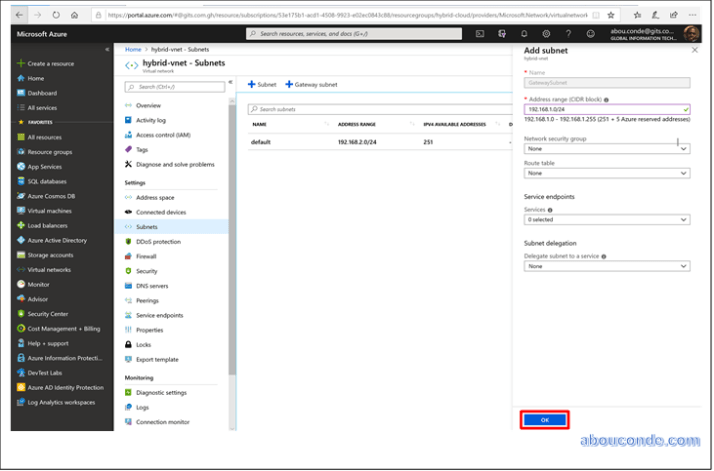This screenshot has height=471, width=714.
Task: Open portal settings gear icon
Action: pos(543,34)
